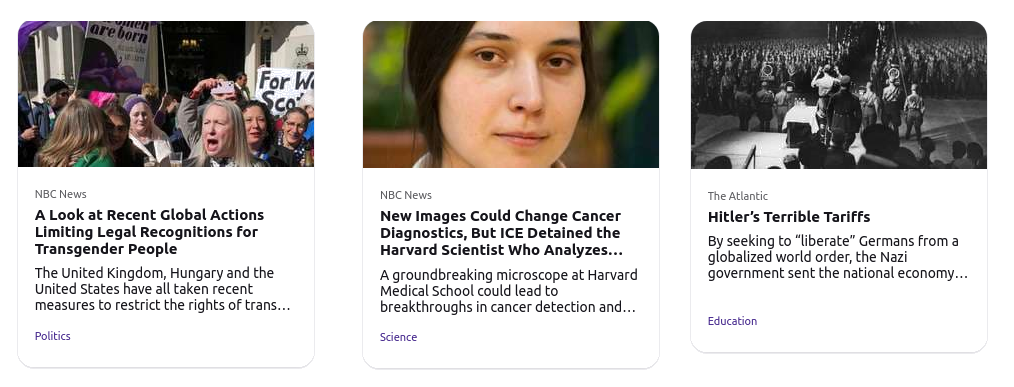This screenshot has height=387, width=1014.
Task: Select the Politics category tag
Action: click(x=52, y=336)
